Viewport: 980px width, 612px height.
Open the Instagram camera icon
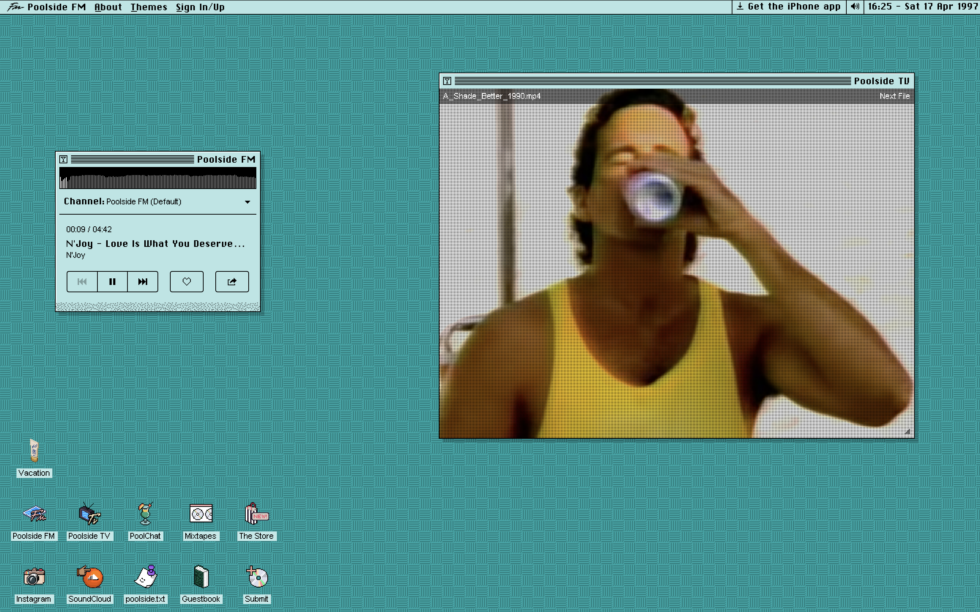tap(34, 577)
